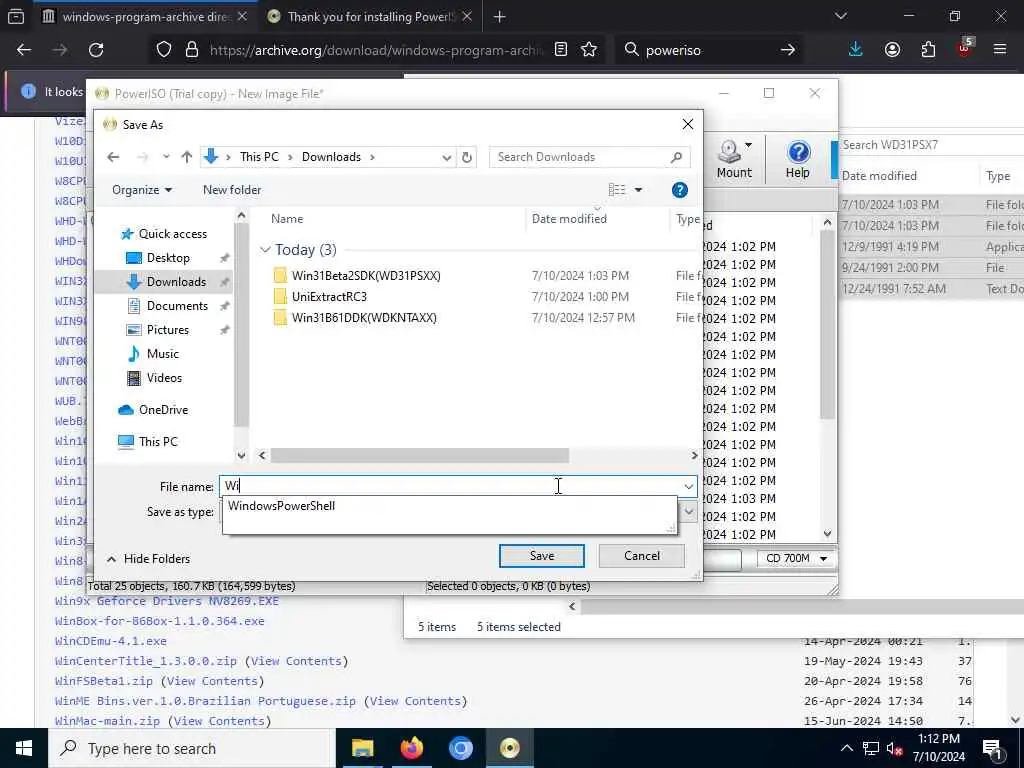Click Search WD31PSX7 field in Explorer window
Image resolution: width=1024 pixels, height=768 pixels.
[x=931, y=145]
